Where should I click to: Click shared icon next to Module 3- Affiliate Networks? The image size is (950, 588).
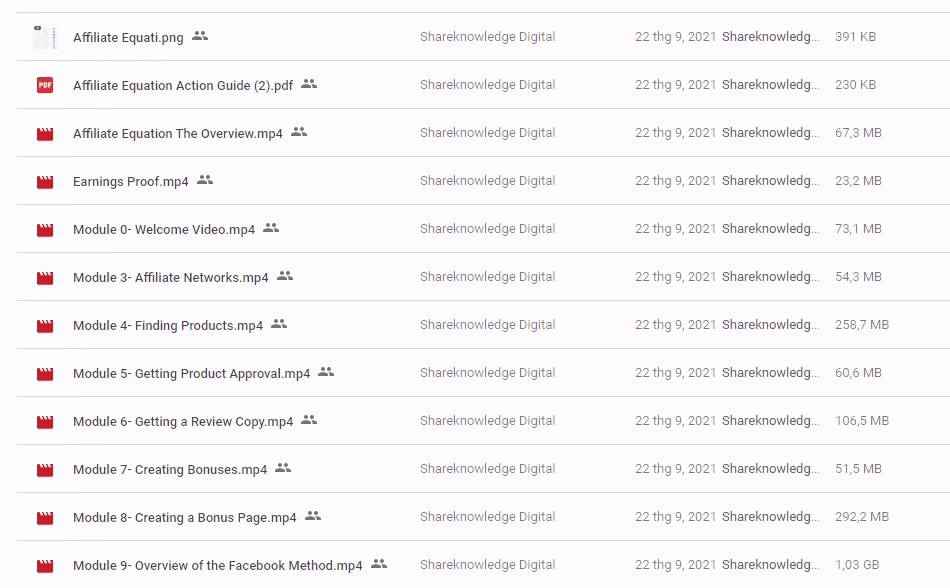[285, 276]
